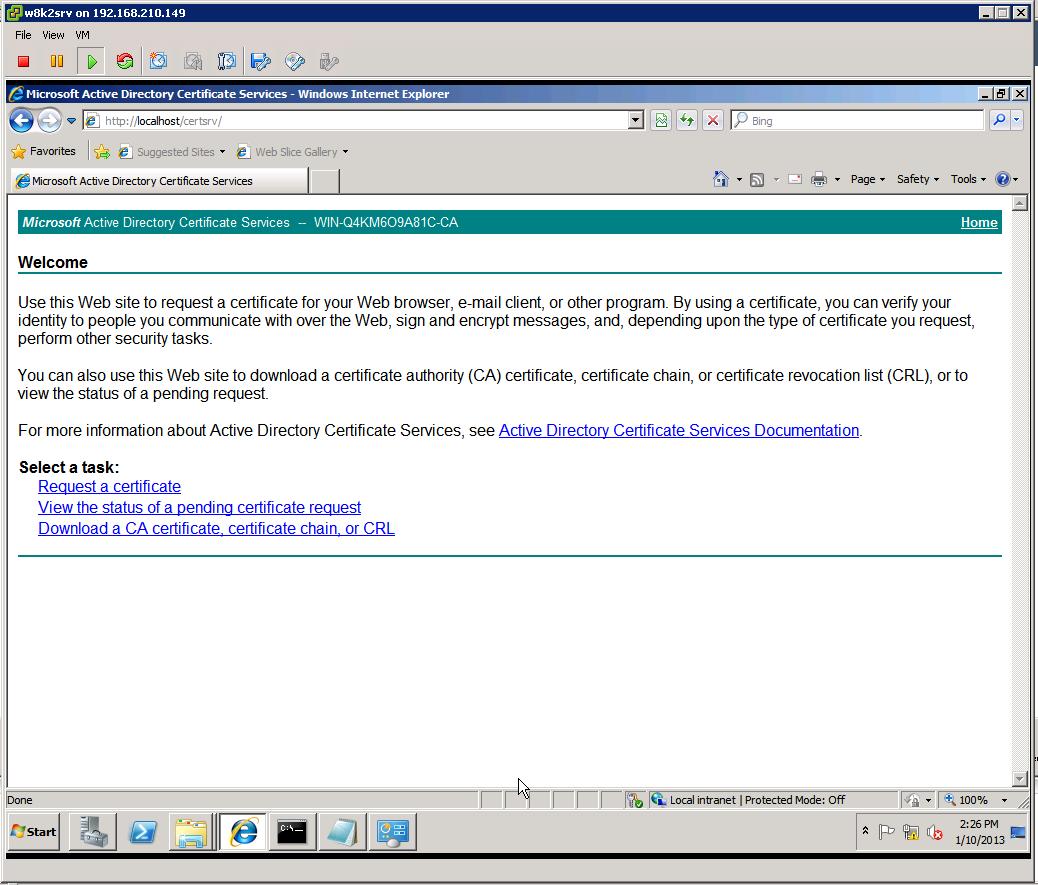
Task: Open Active Directory Certificate Services Documentation link
Action: pyautogui.click(x=679, y=430)
